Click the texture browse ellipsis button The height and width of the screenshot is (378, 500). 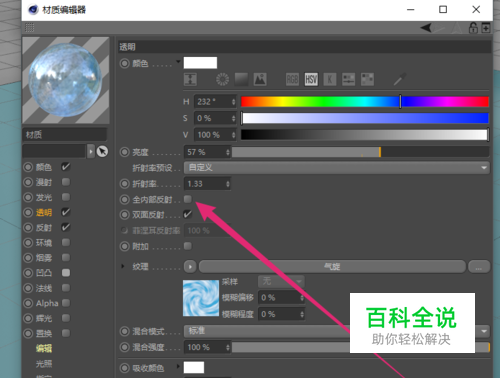click(x=479, y=267)
